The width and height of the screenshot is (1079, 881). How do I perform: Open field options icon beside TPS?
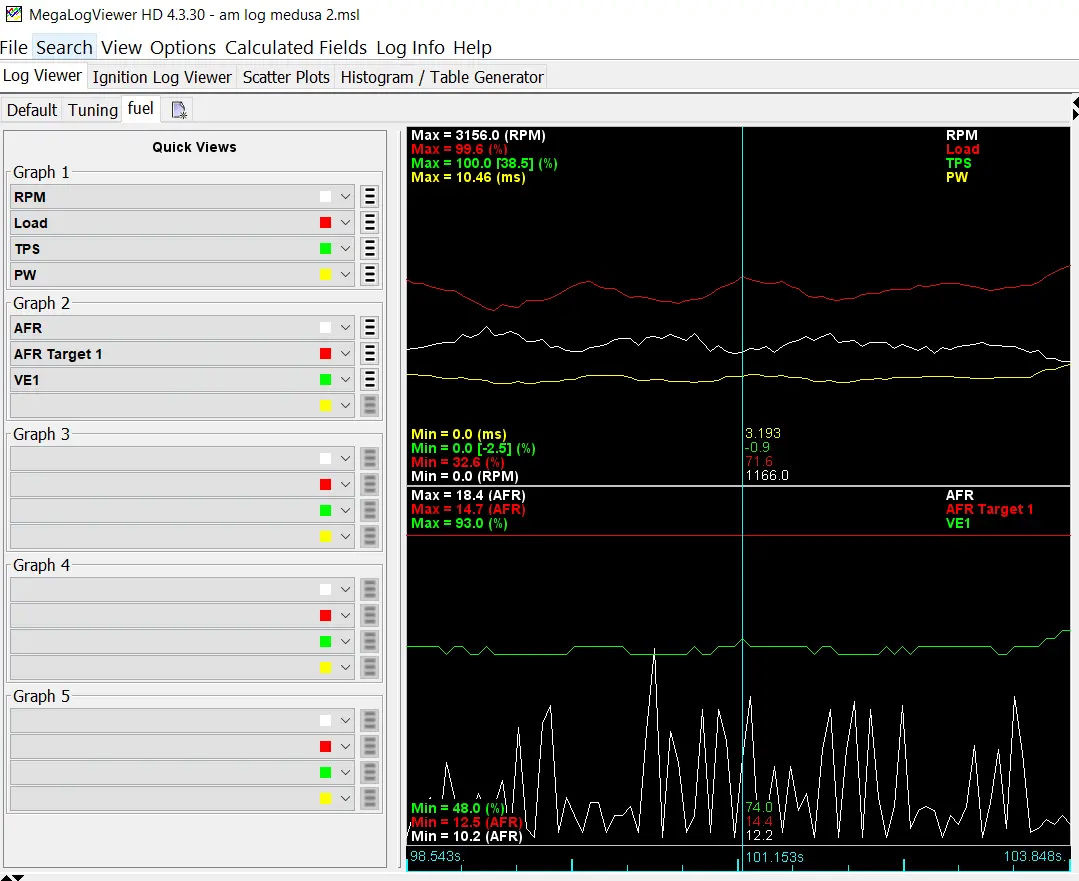pyautogui.click(x=370, y=249)
